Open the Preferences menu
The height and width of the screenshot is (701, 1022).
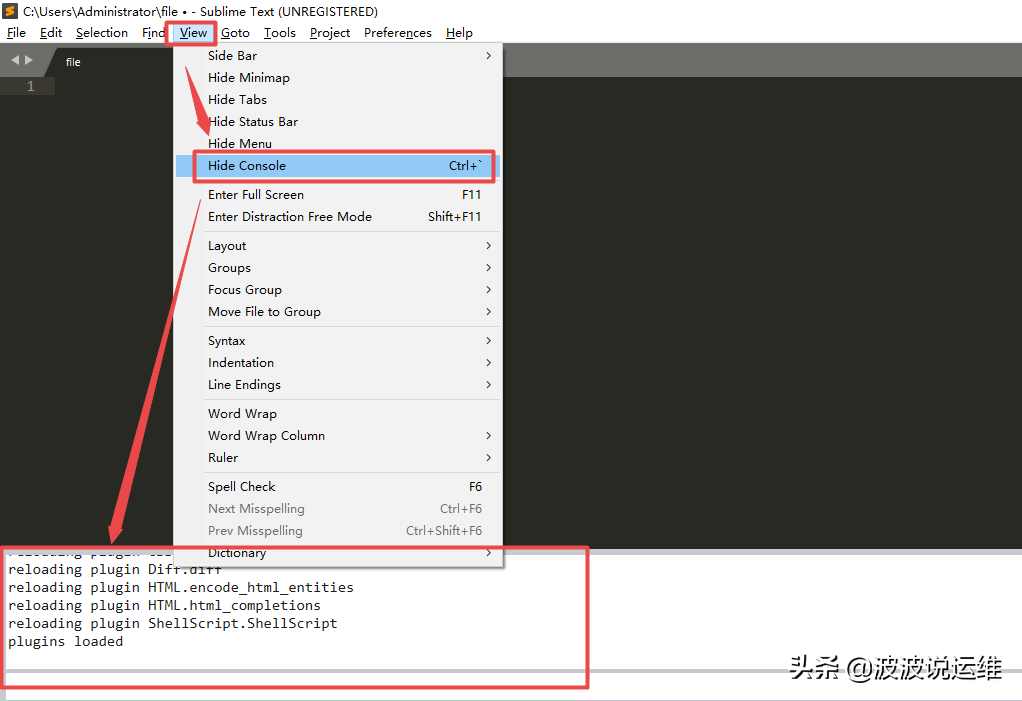point(398,33)
